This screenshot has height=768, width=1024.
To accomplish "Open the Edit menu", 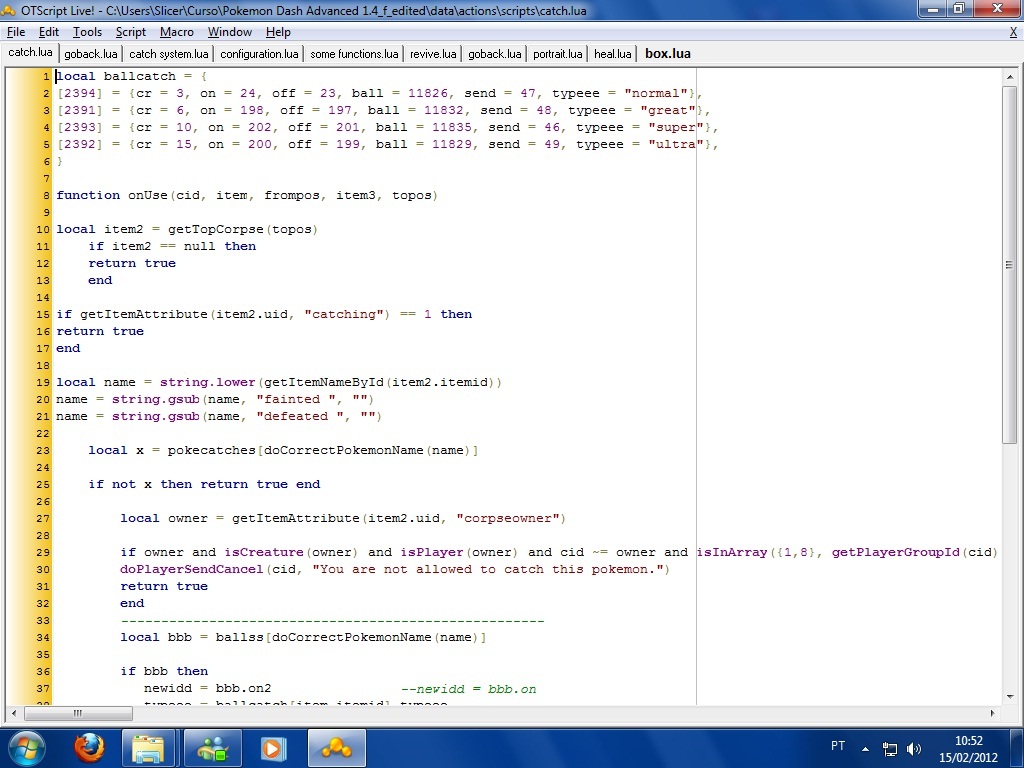I will tap(48, 32).
